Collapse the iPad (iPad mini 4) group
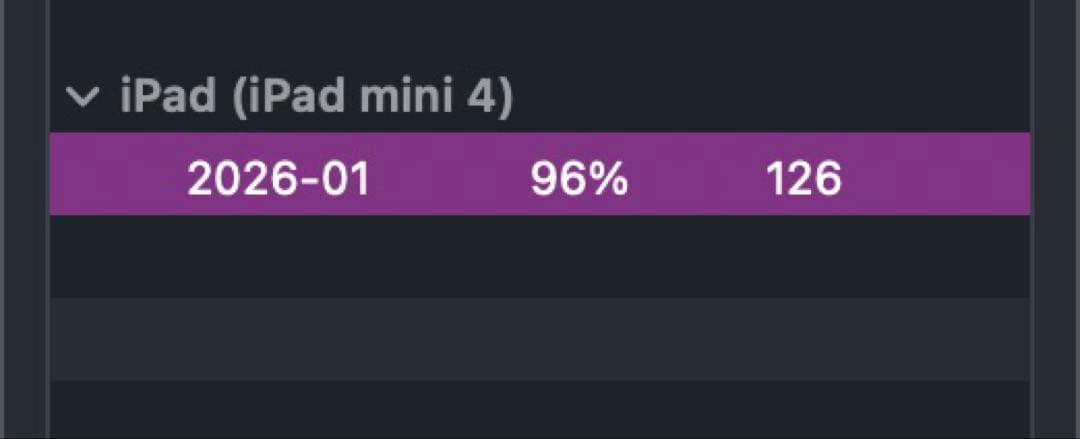 84,97
